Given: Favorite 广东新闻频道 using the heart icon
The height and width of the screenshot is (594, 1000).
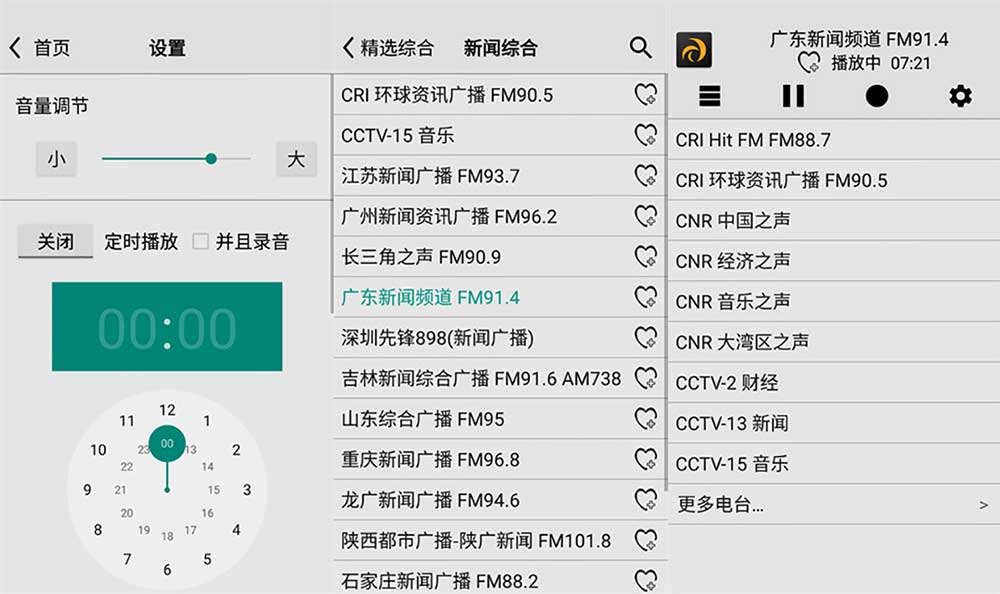Looking at the screenshot, I should (x=645, y=296).
